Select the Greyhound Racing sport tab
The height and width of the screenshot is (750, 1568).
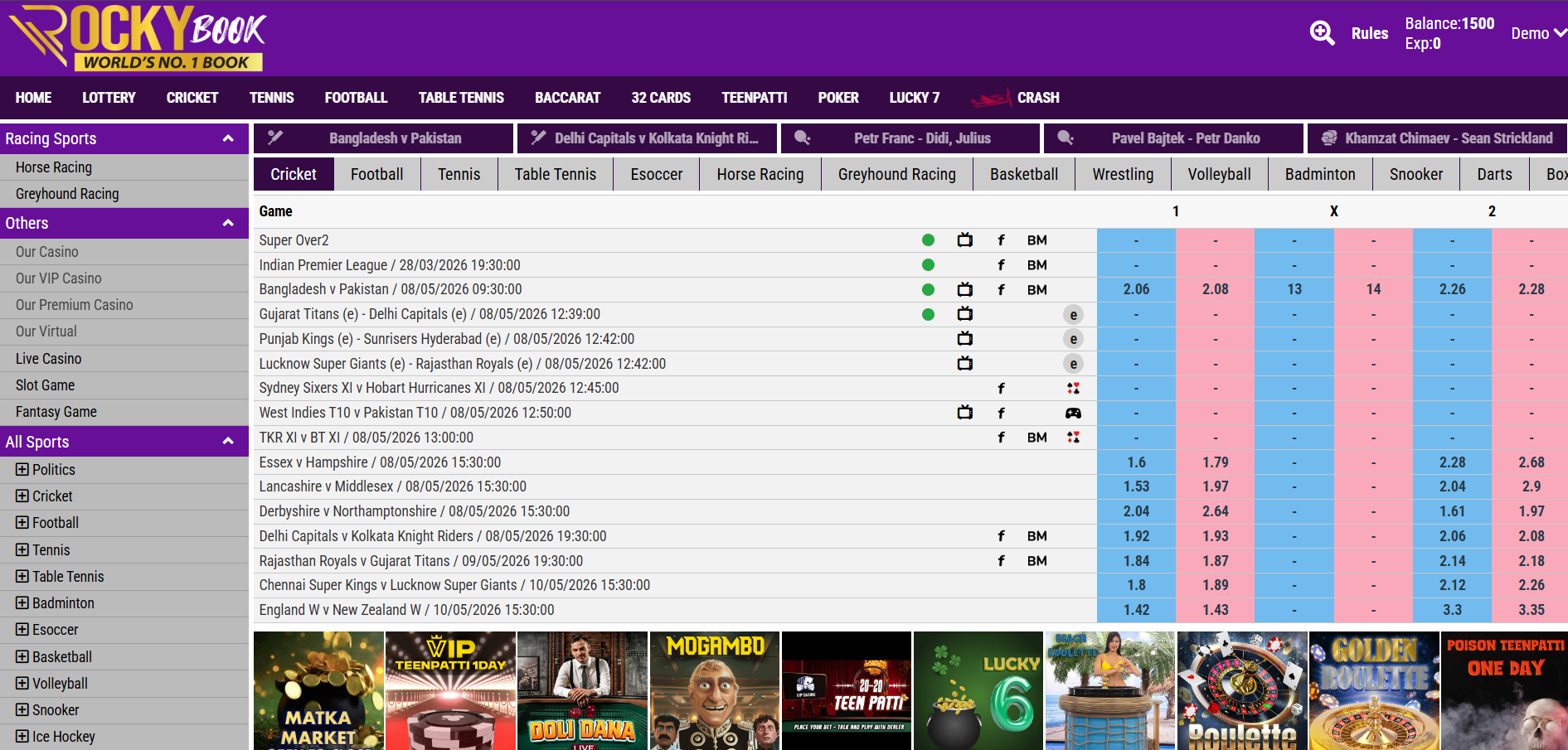pos(896,174)
